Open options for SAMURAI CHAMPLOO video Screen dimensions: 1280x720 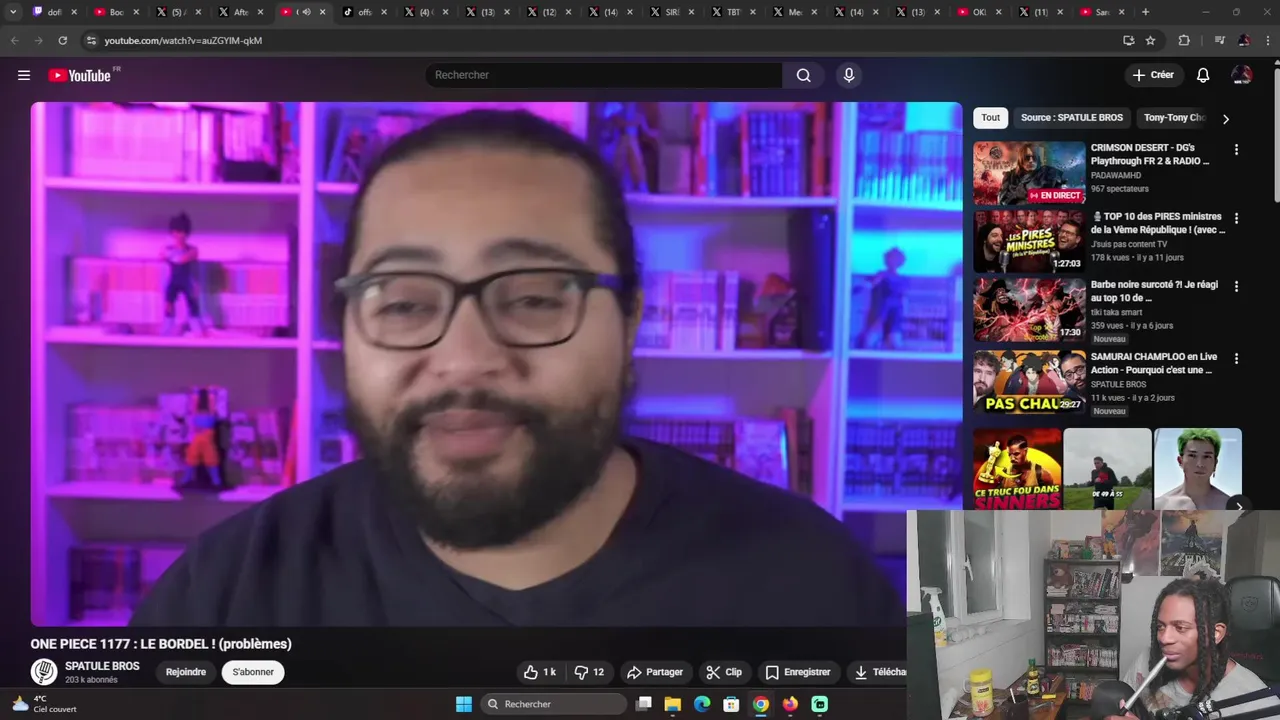[1236, 358]
